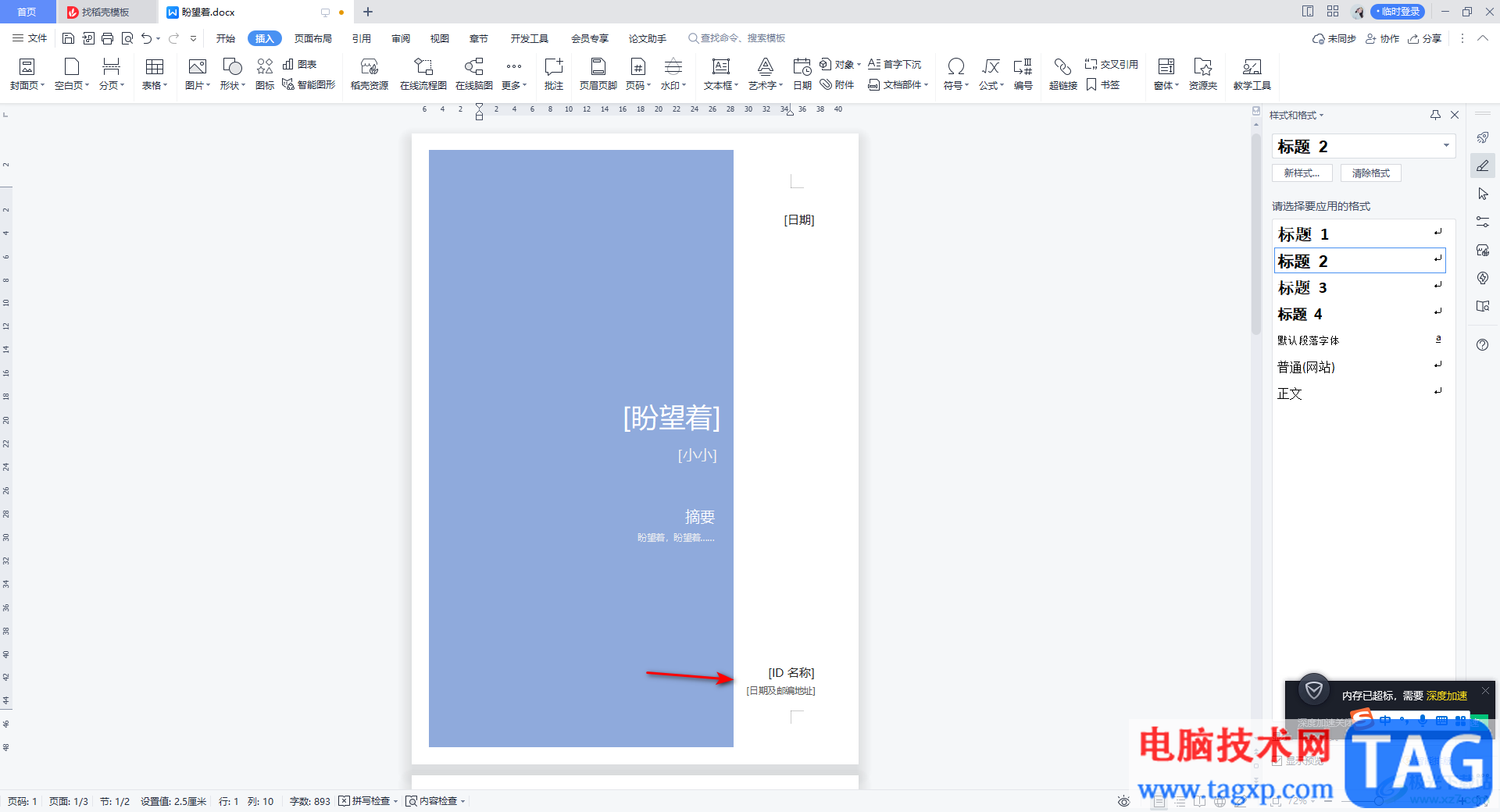Open the View (视图) tab
1500x812 pixels.
(x=440, y=38)
